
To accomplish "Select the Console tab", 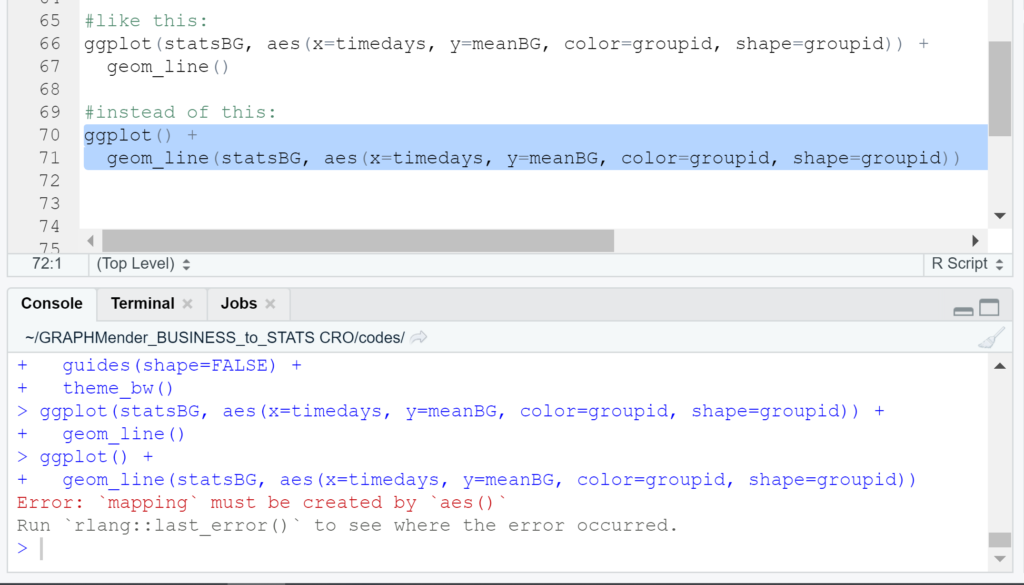I will 52,304.
